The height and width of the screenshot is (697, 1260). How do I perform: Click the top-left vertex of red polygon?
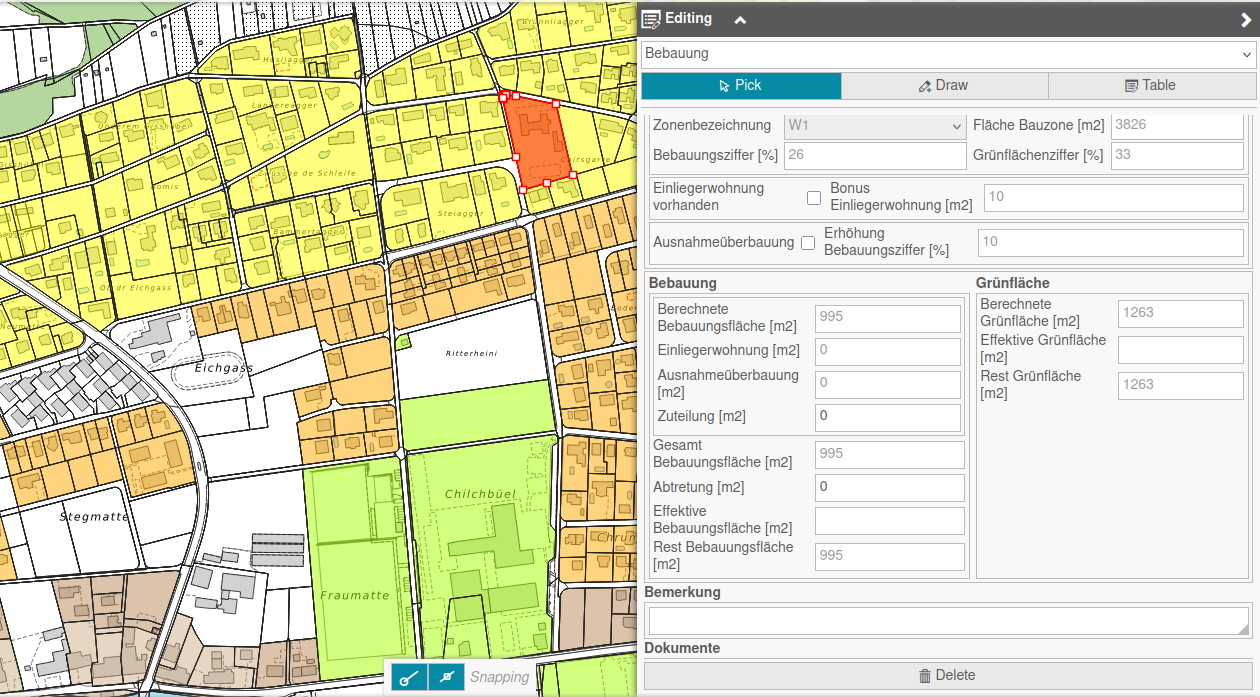click(x=503, y=97)
